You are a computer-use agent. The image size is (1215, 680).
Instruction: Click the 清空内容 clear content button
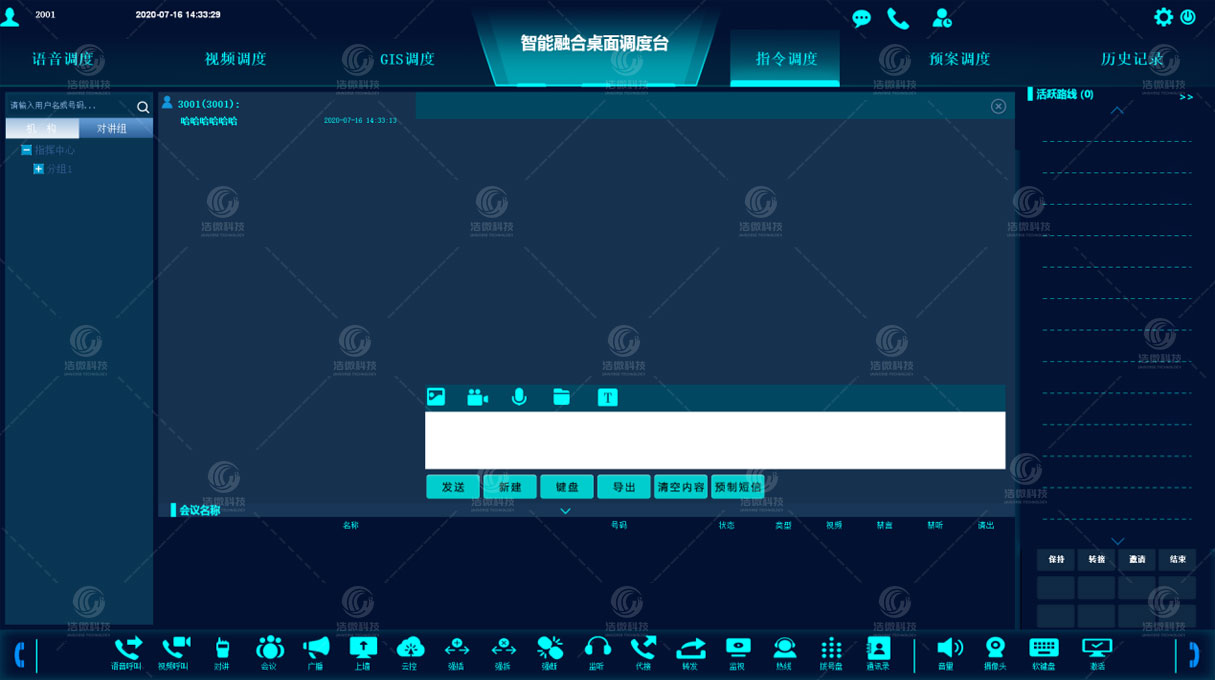(x=681, y=487)
